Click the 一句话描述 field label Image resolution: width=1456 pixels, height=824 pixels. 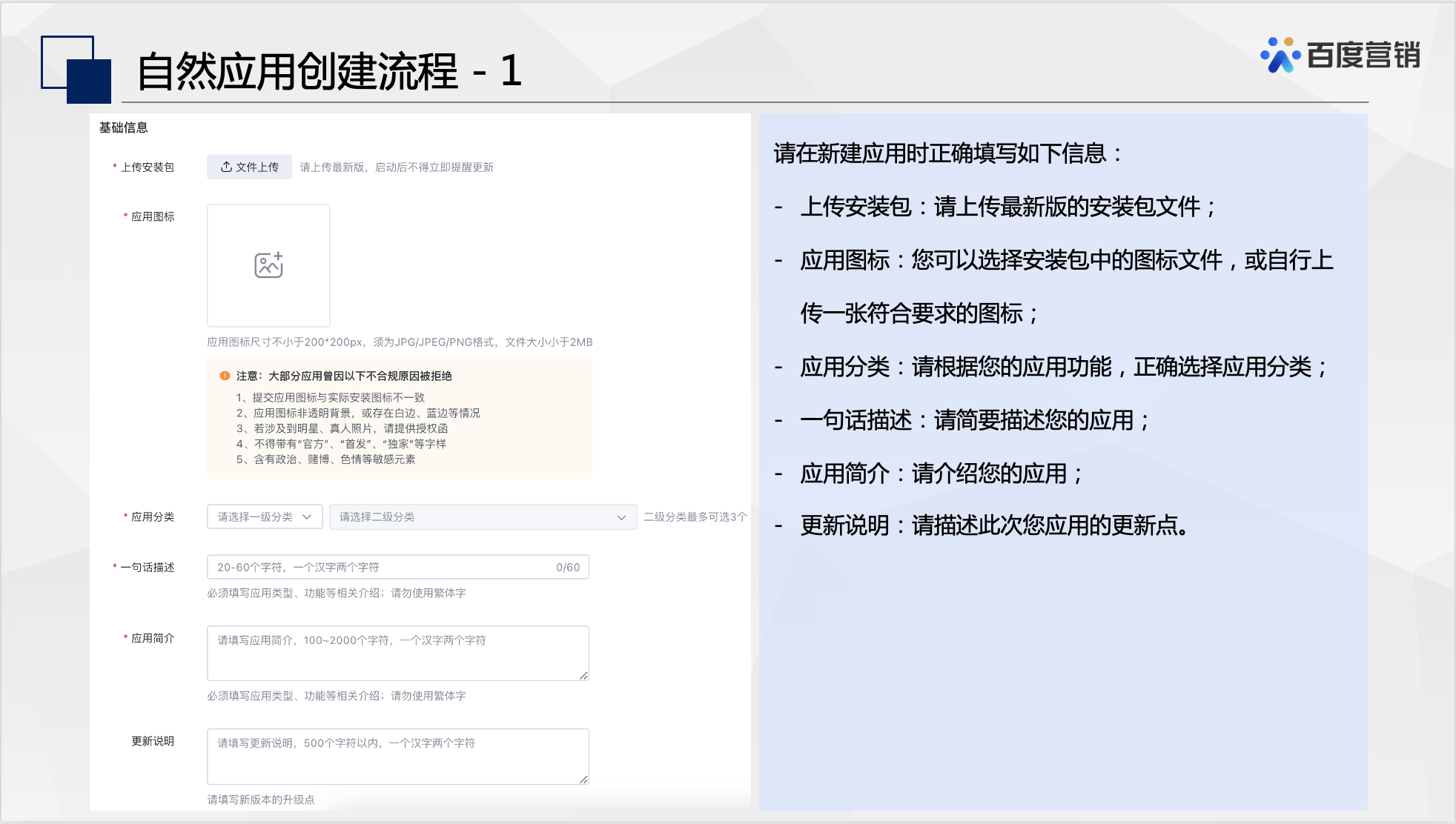148,567
